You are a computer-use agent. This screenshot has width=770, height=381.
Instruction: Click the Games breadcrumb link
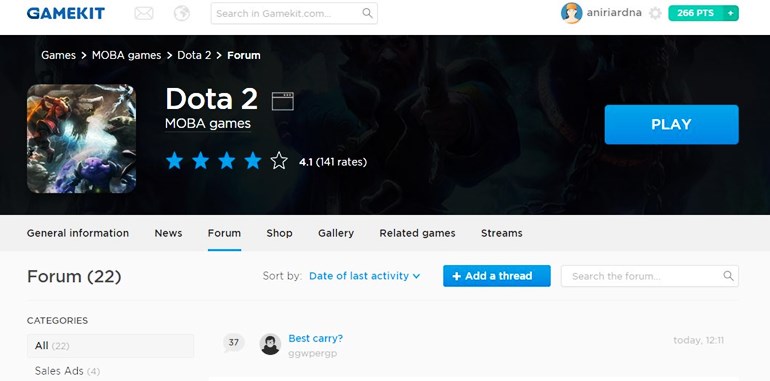click(58, 55)
